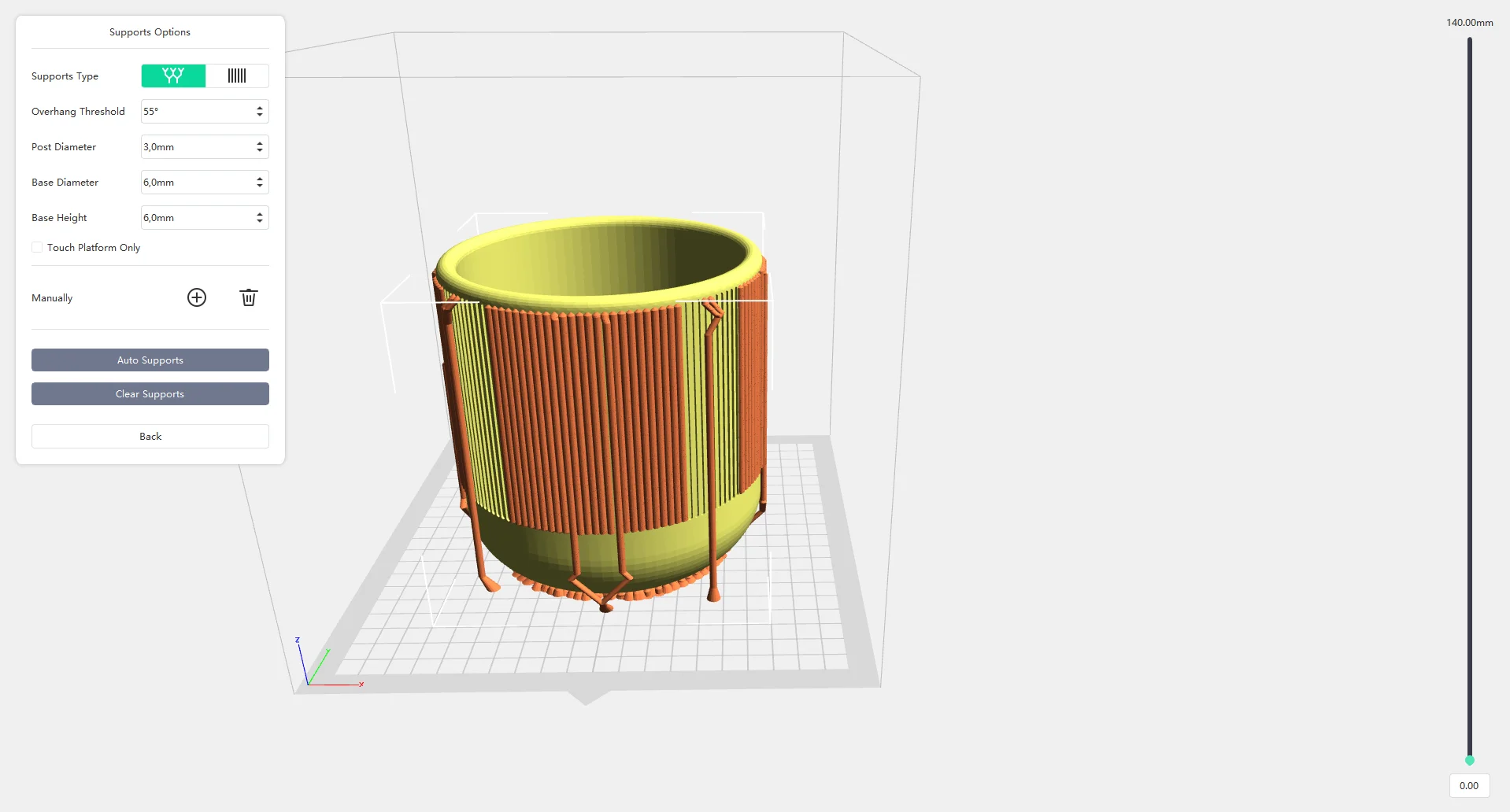Decrease the Overhang Threshold value

[260, 115]
